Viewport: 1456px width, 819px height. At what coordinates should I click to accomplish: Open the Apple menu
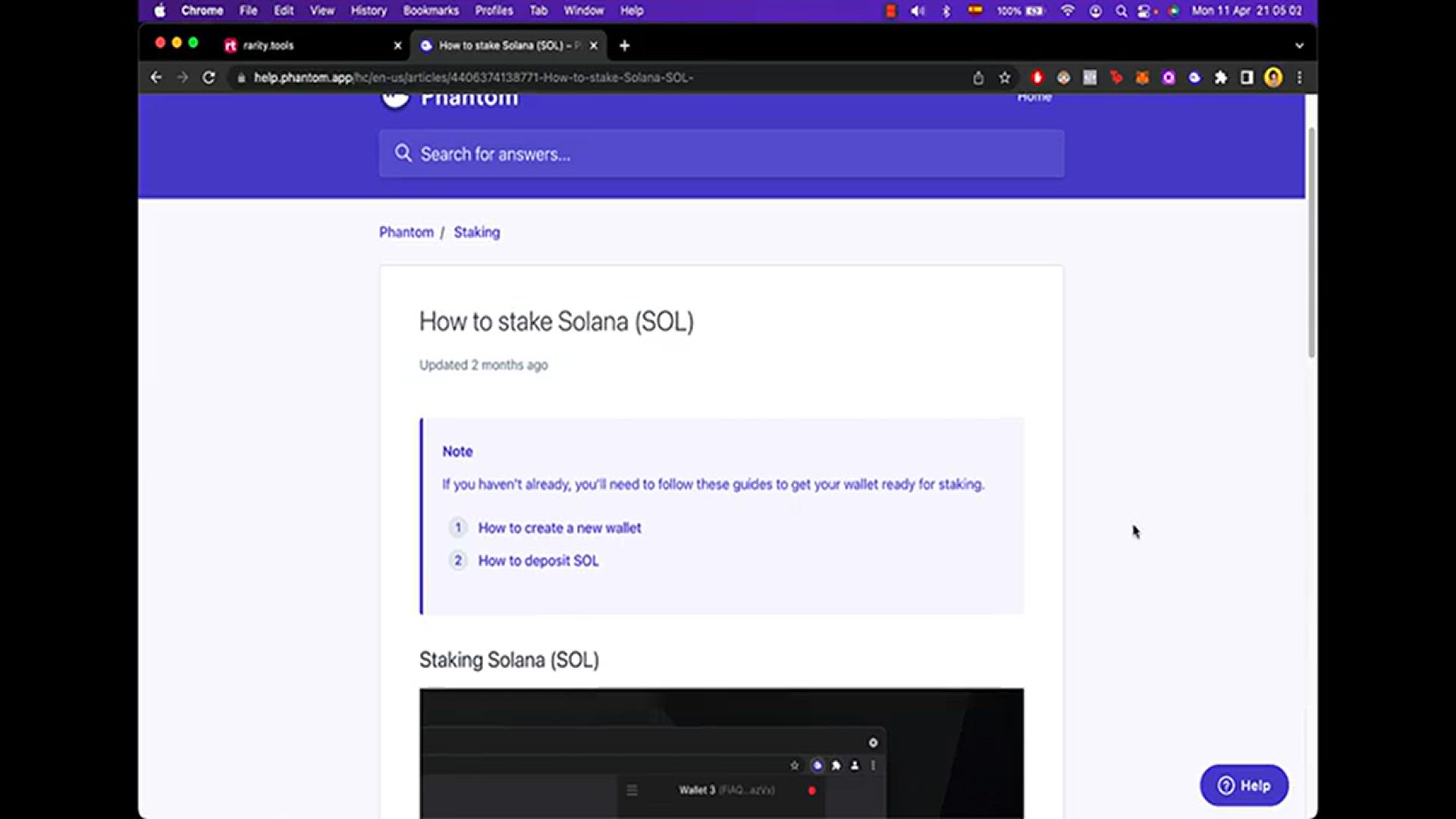click(x=159, y=11)
